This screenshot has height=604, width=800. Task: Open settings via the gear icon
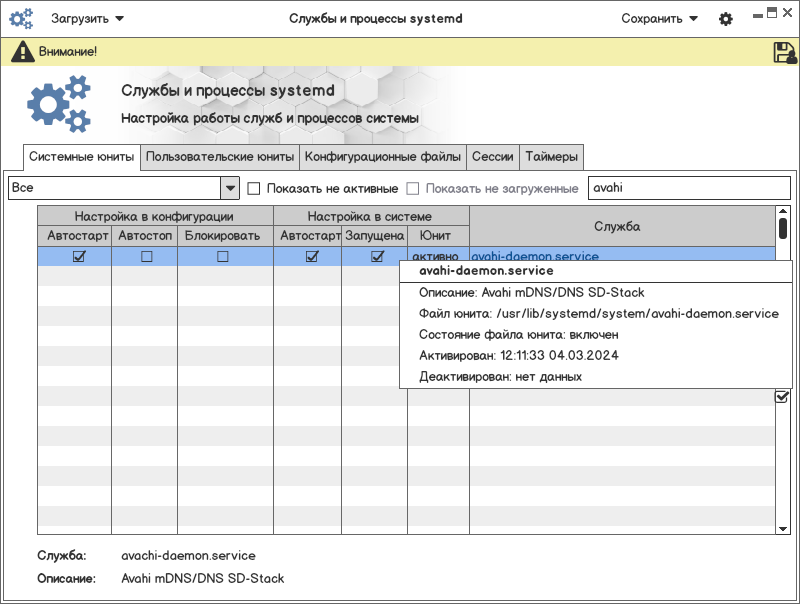[726, 19]
